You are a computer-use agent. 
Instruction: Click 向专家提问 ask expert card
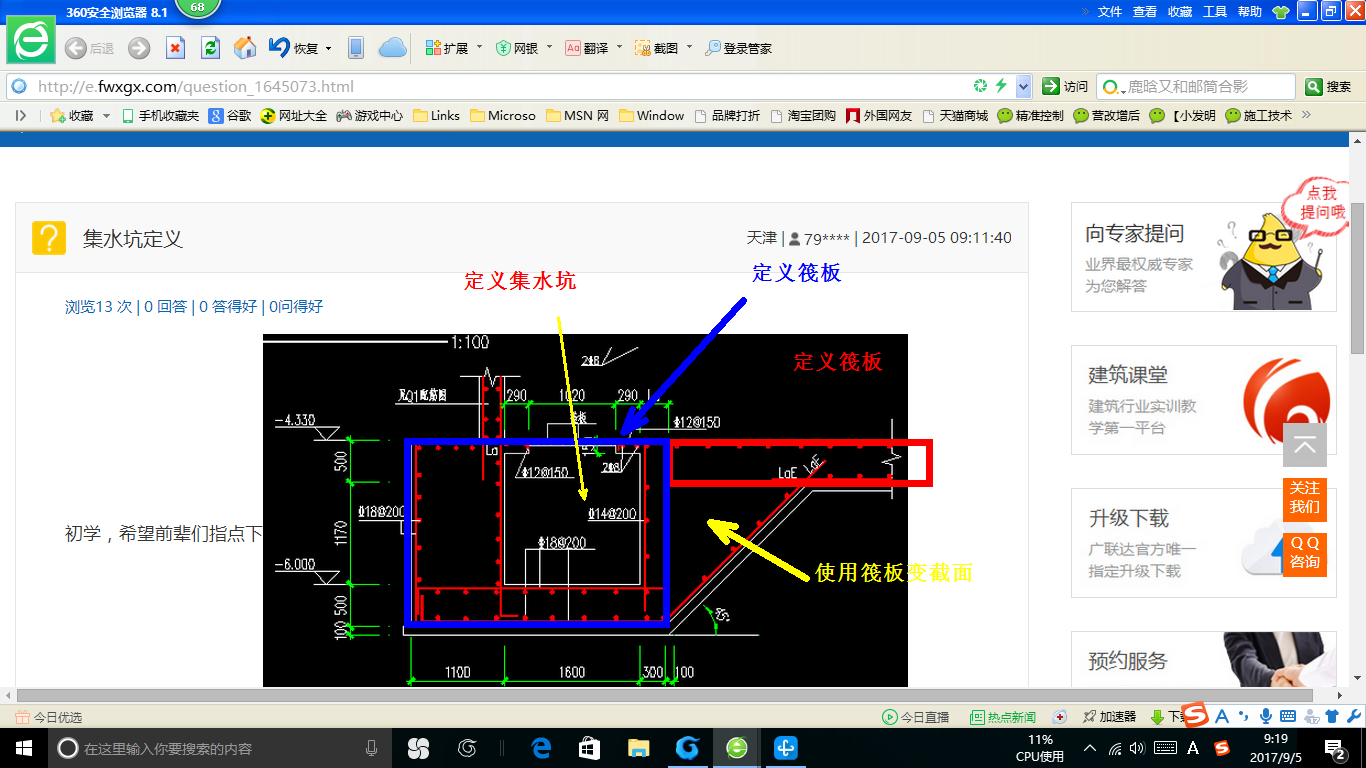click(1203, 258)
